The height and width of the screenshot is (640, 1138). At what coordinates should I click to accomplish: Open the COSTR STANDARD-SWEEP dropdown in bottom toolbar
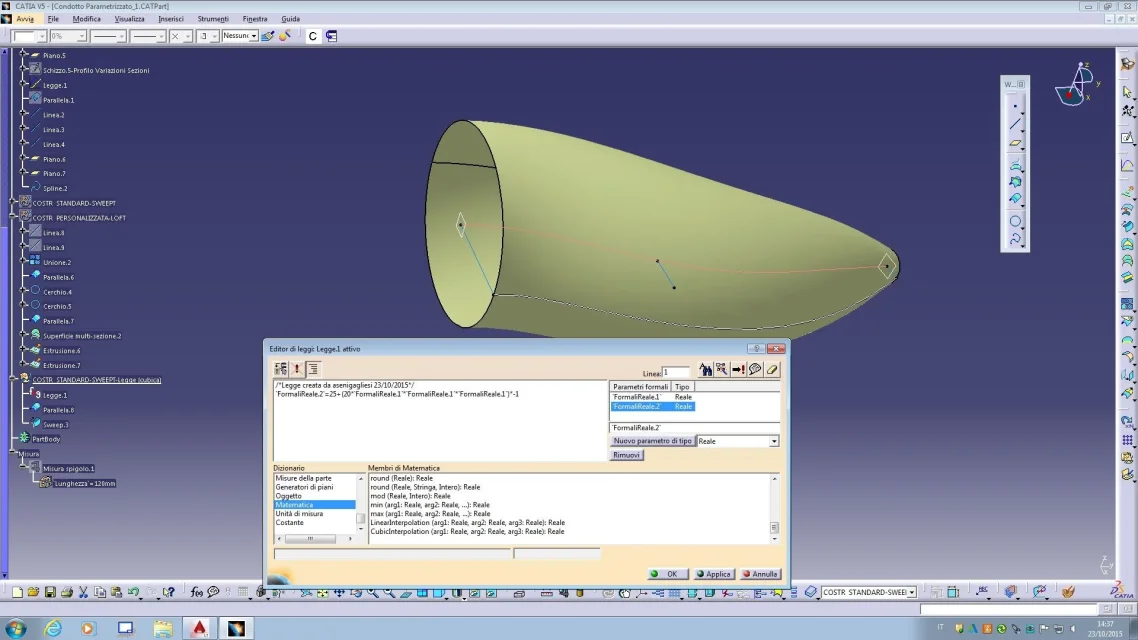coord(911,593)
